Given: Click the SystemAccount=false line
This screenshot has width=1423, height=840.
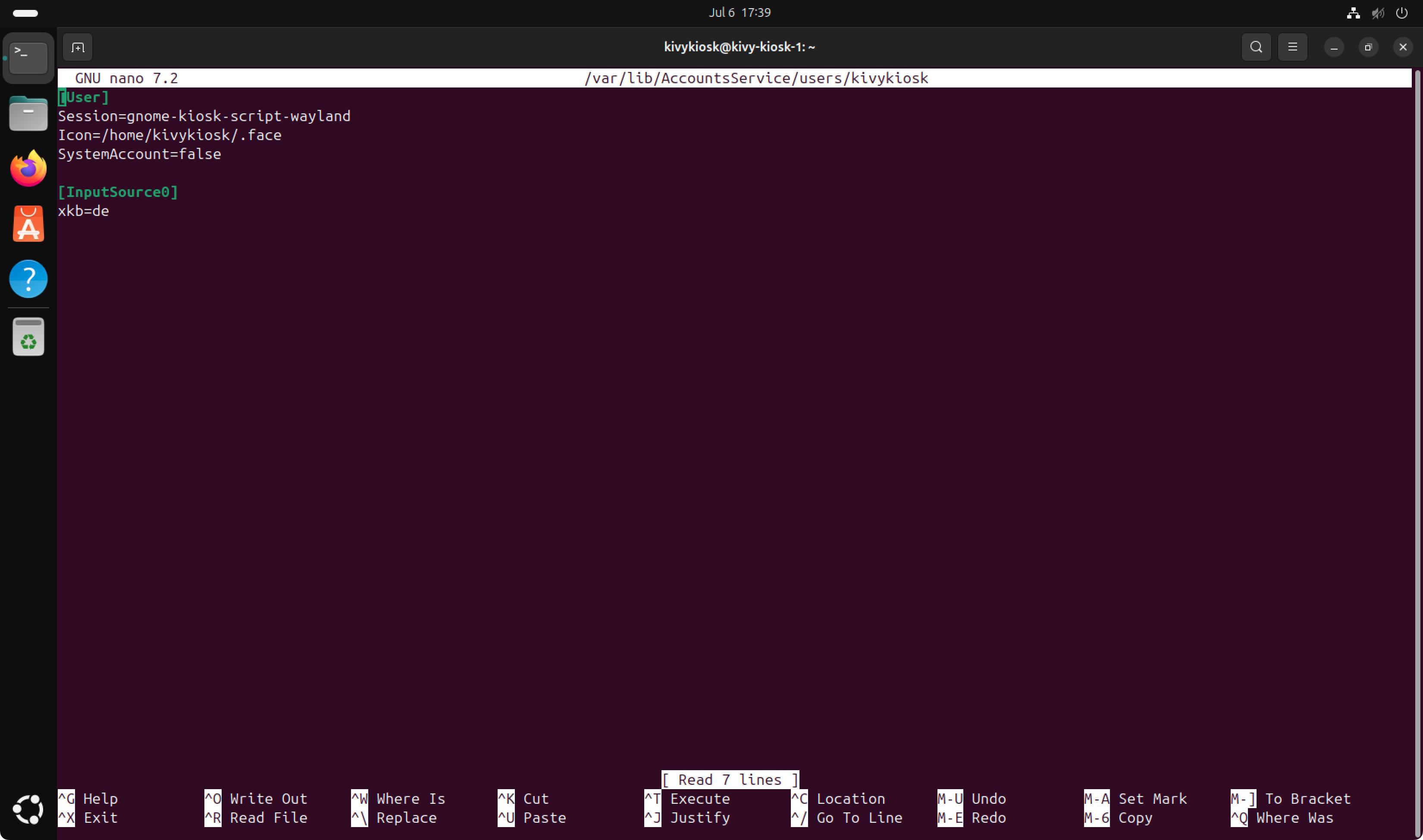Looking at the screenshot, I should pos(139,154).
